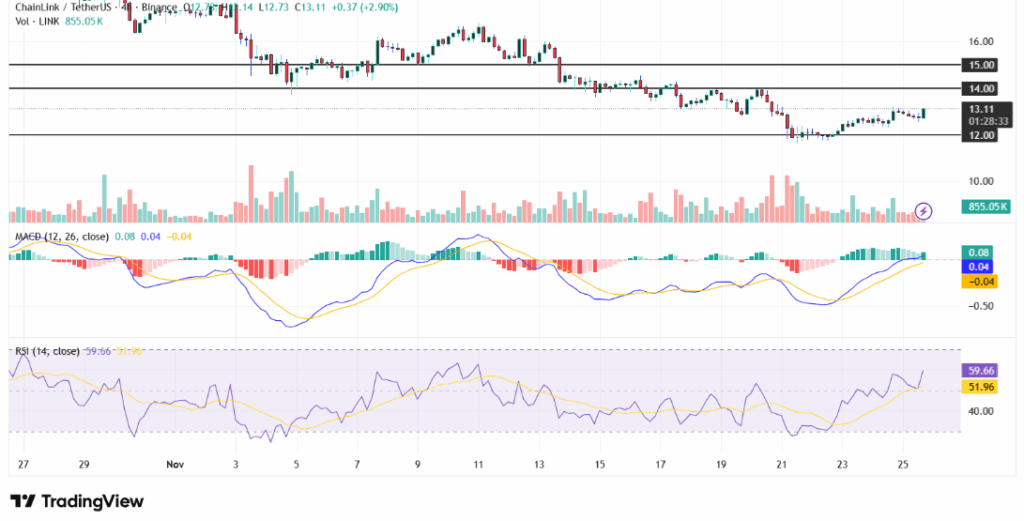1024x521 pixels.
Task: Click the current price 13.11 countdown label
Action: pyautogui.click(x=980, y=114)
